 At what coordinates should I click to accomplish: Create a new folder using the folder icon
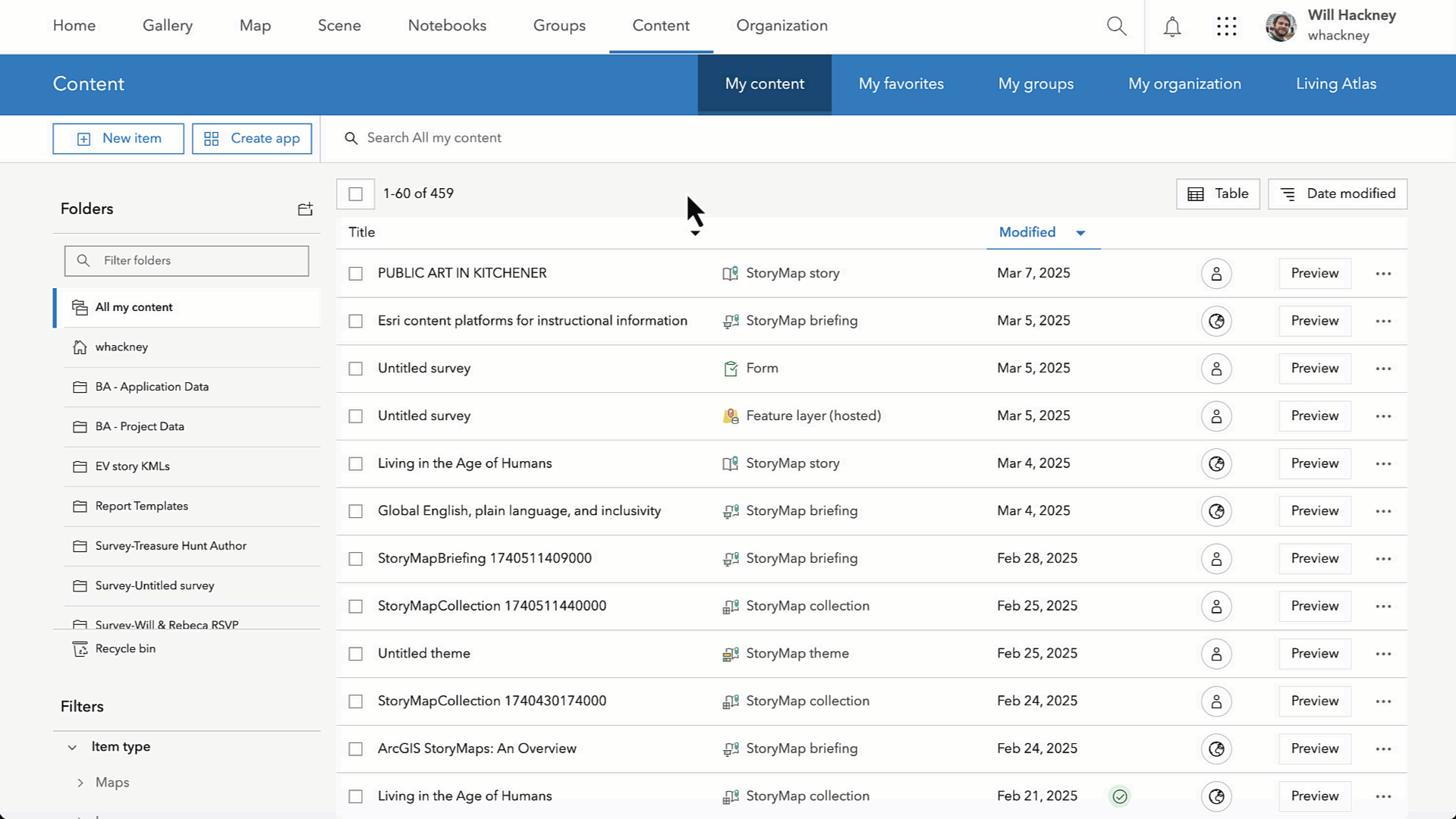coord(304,209)
